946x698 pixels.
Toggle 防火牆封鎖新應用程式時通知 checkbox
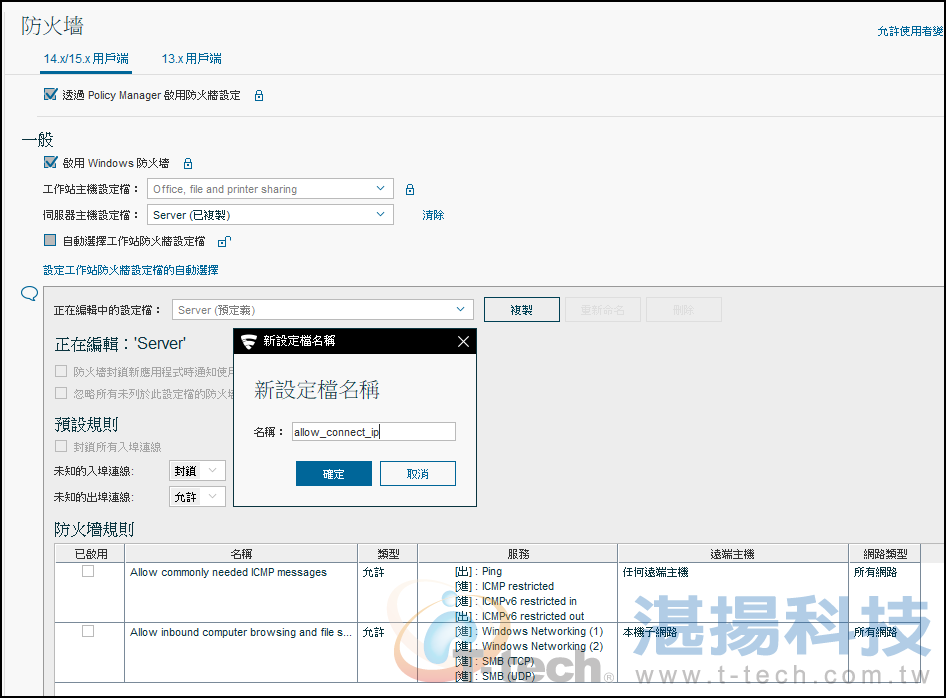point(61,371)
